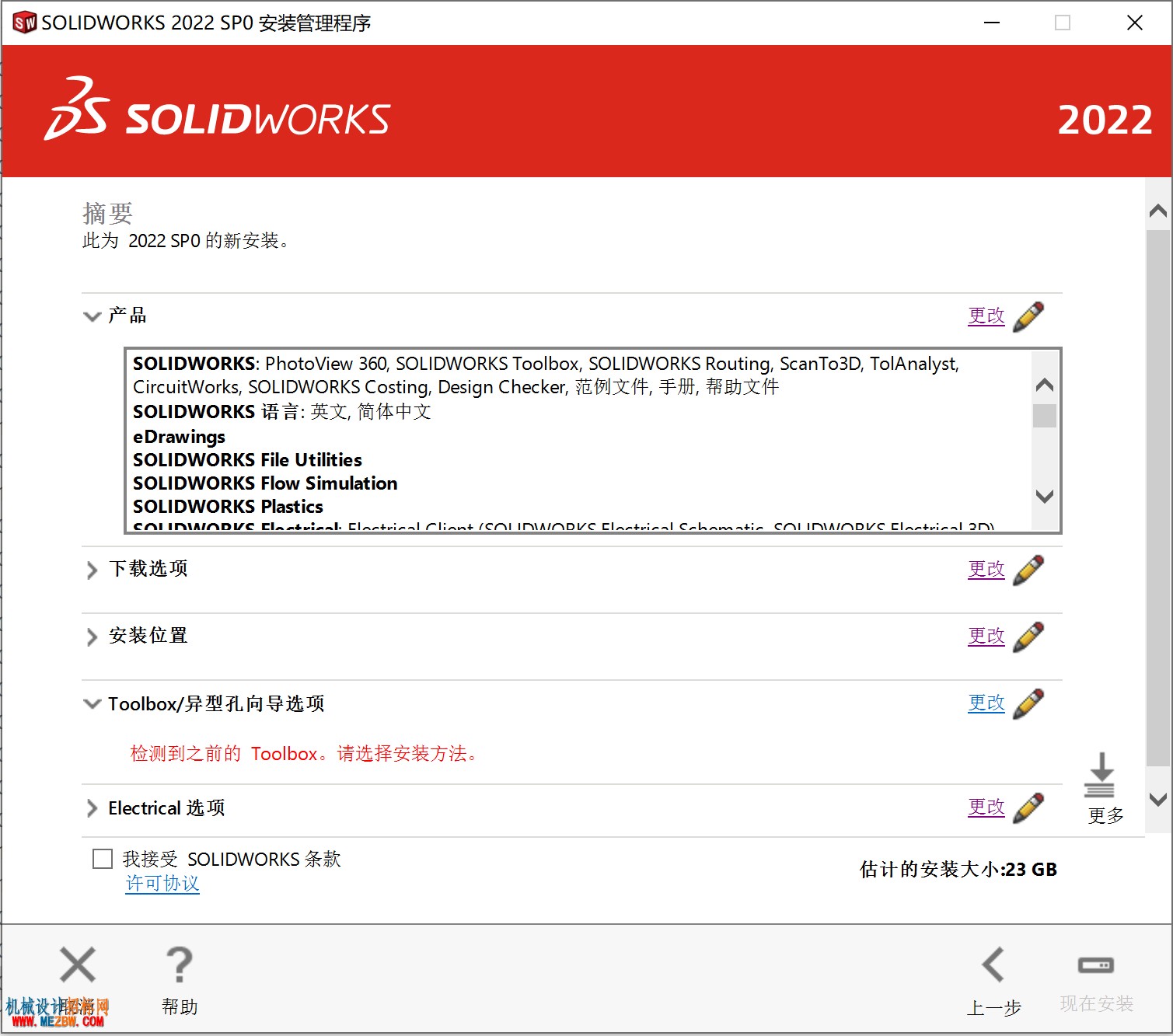The image size is (1173, 1036).
Task: Click the product list scrollbar thumb
Action: 1045,416
